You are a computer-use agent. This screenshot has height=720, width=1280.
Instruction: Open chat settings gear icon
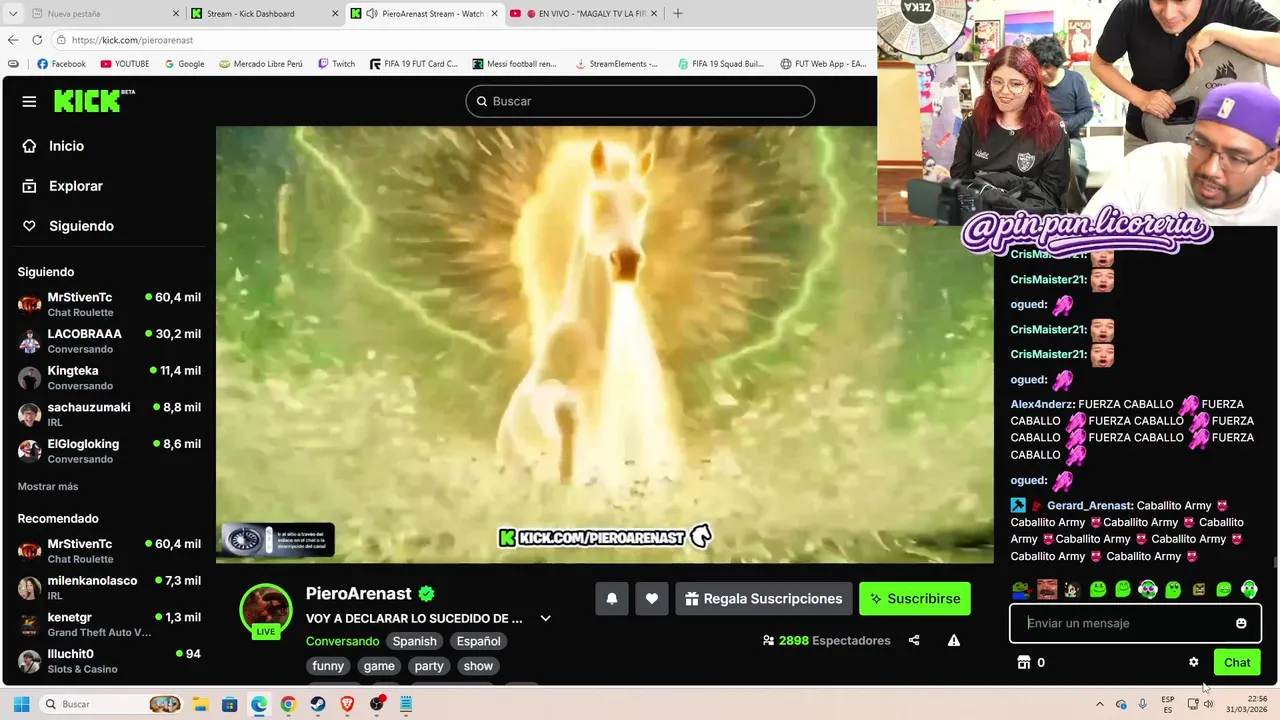point(1193,662)
